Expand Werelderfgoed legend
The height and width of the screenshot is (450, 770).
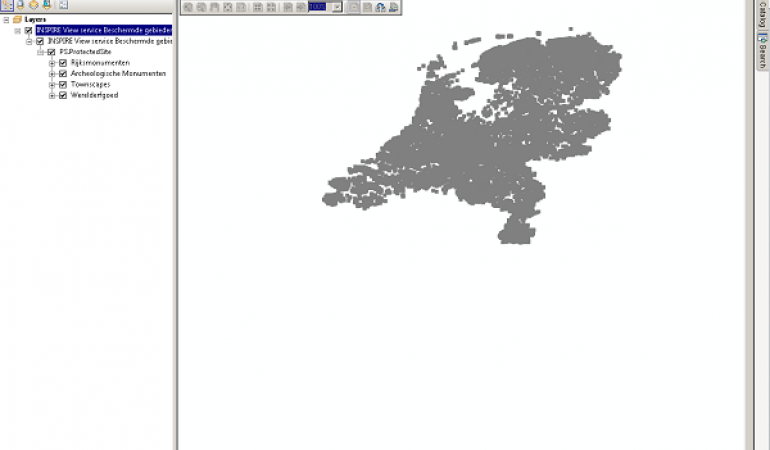(52, 95)
